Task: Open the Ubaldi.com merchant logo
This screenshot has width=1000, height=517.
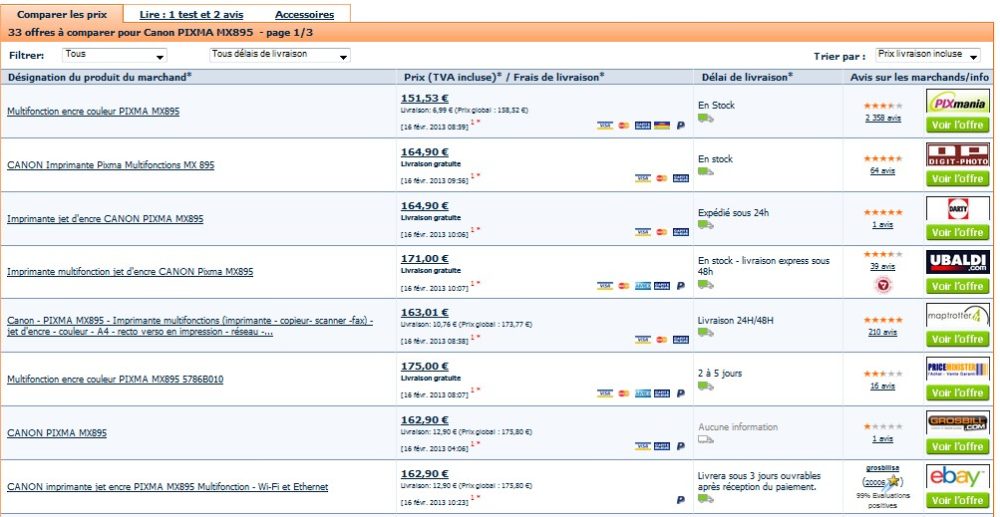Action: pyautogui.click(x=957, y=262)
